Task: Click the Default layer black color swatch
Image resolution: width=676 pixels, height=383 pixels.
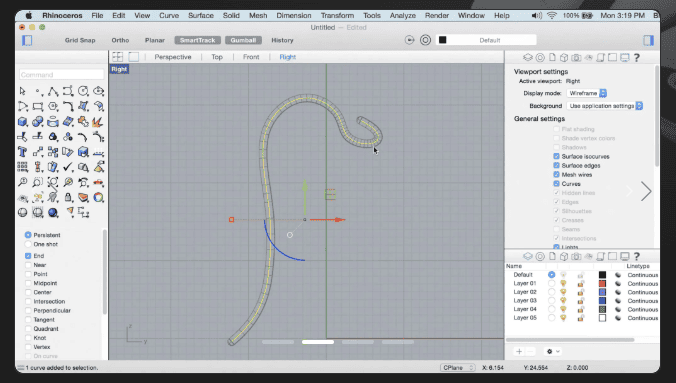Action: (x=602, y=275)
